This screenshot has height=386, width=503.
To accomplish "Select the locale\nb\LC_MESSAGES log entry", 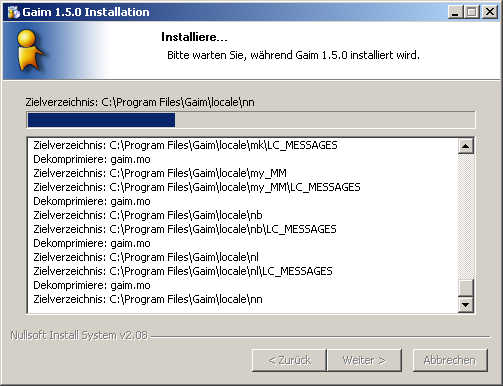I will (x=185, y=229).
